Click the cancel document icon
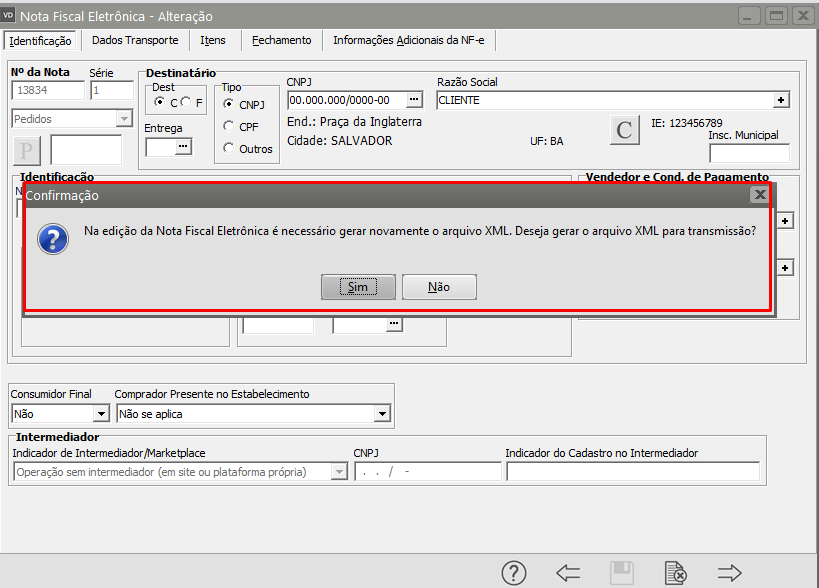Image resolution: width=819 pixels, height=588 pixels. (x=676, y=572)
